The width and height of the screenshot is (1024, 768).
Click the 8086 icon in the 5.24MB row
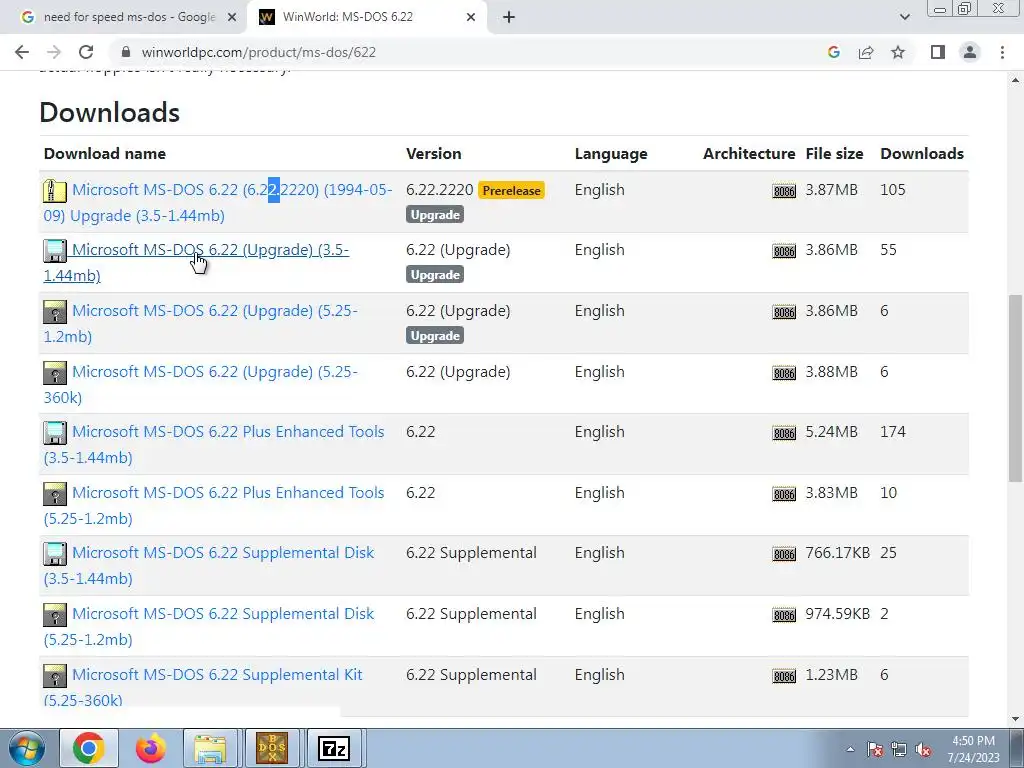(x=784, y=433)
